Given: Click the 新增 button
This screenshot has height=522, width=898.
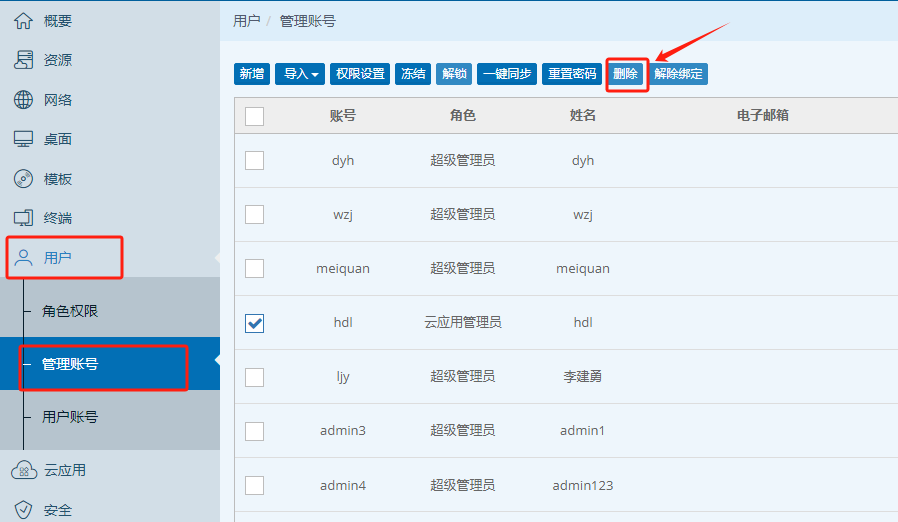Looking at the screenshot, I should [x=252, y=74].
